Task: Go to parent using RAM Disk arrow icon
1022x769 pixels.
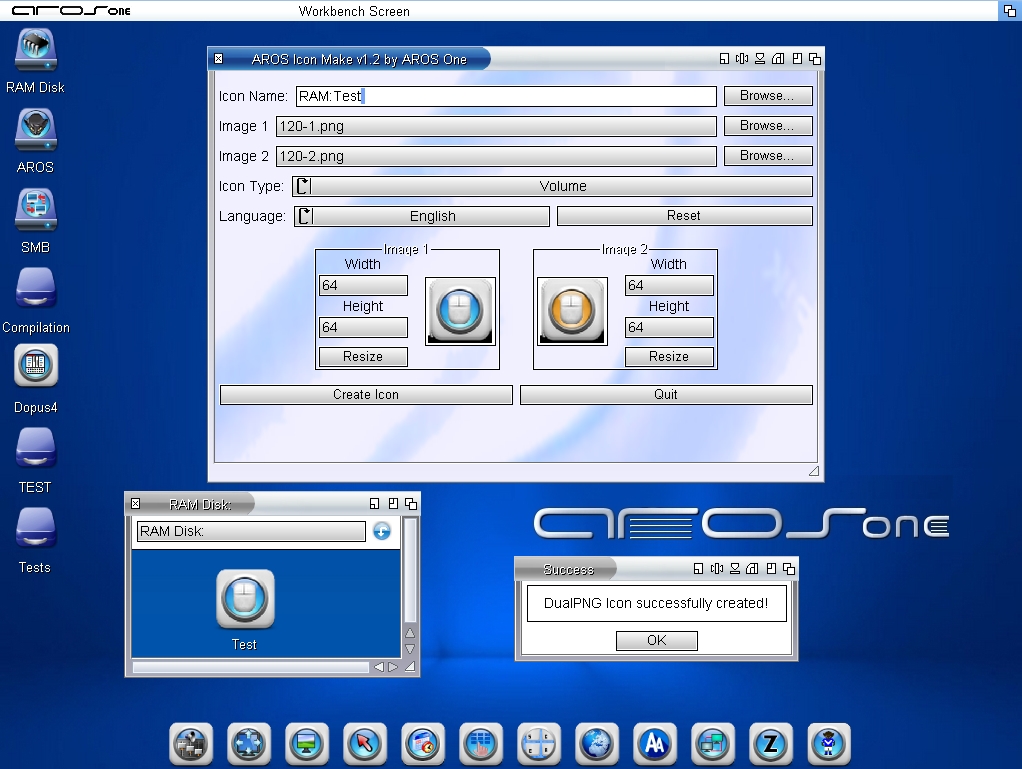Action: tap(382, 531)
